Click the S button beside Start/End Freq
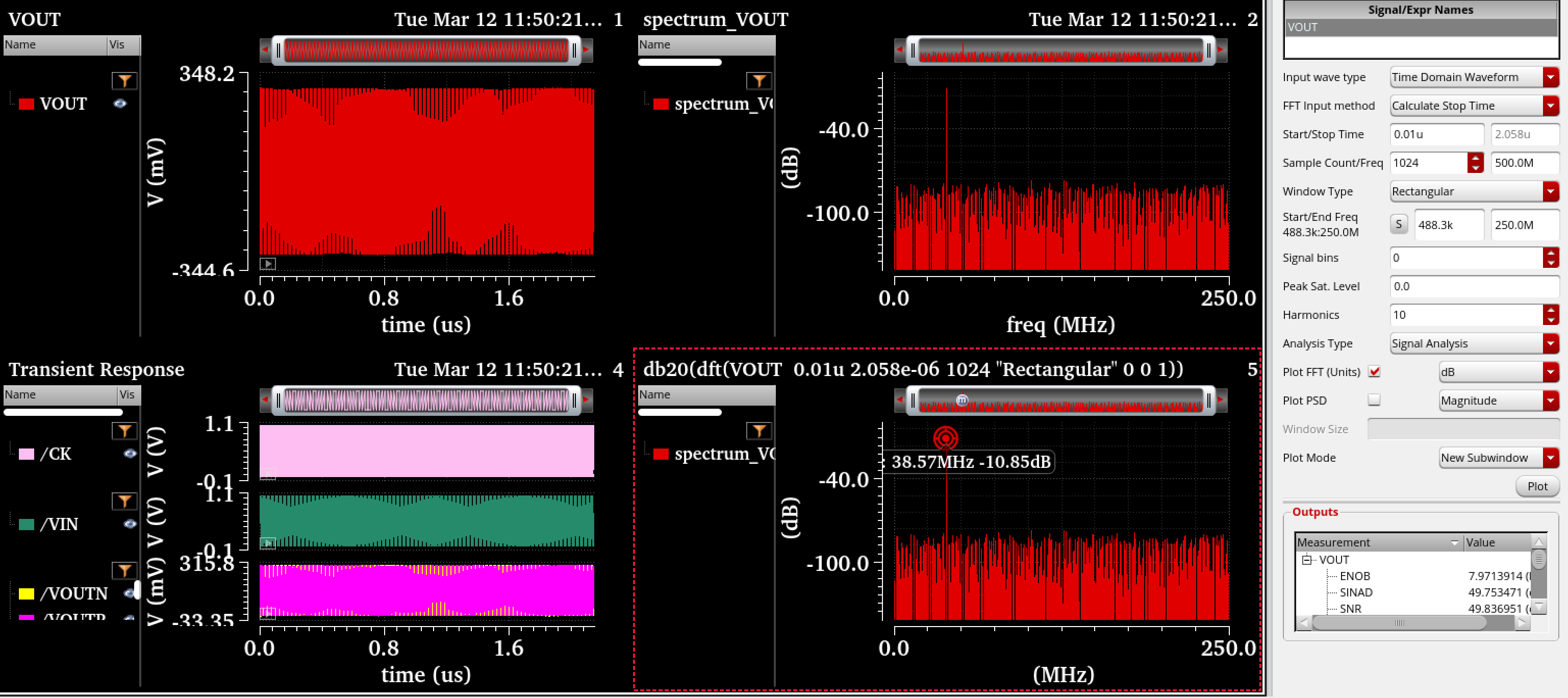 pos(1398,224)
